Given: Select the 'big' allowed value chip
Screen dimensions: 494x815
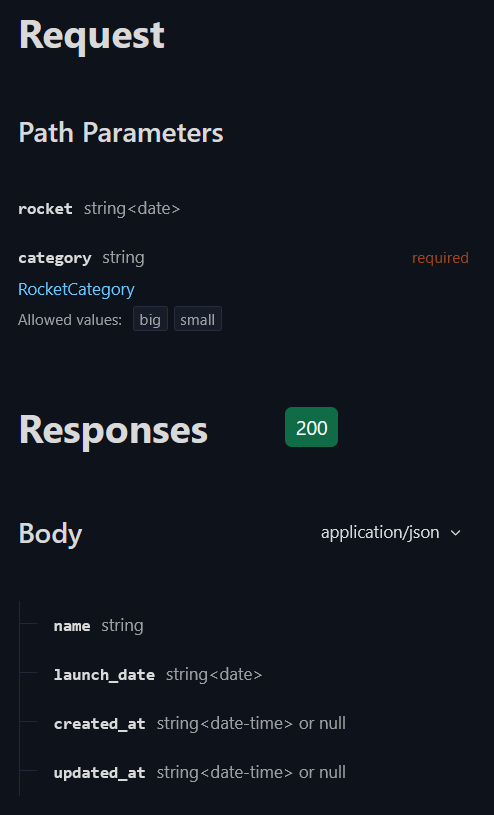Looking at the screenshot, I should (x=150, y=319).
